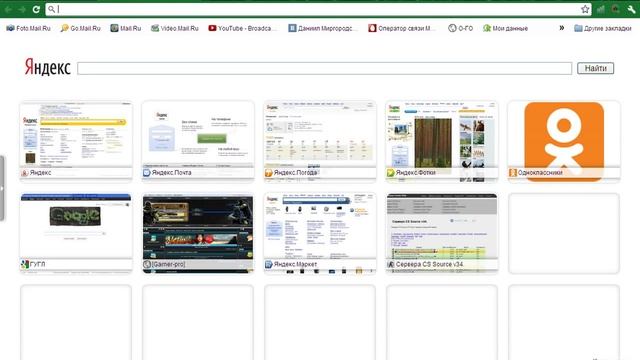The height and width of the screenshot is (360, 640).
Task: Click the Яндекс logo
Action: [47, 67]
